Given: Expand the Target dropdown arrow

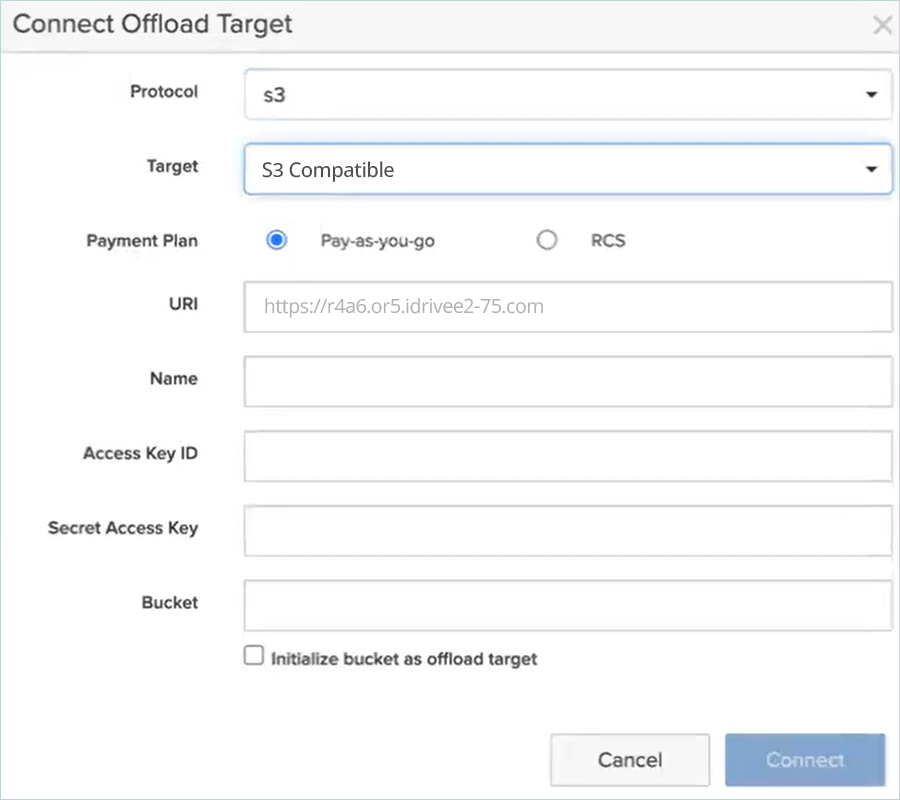Looking at the screenshot, I should [871, 169].
